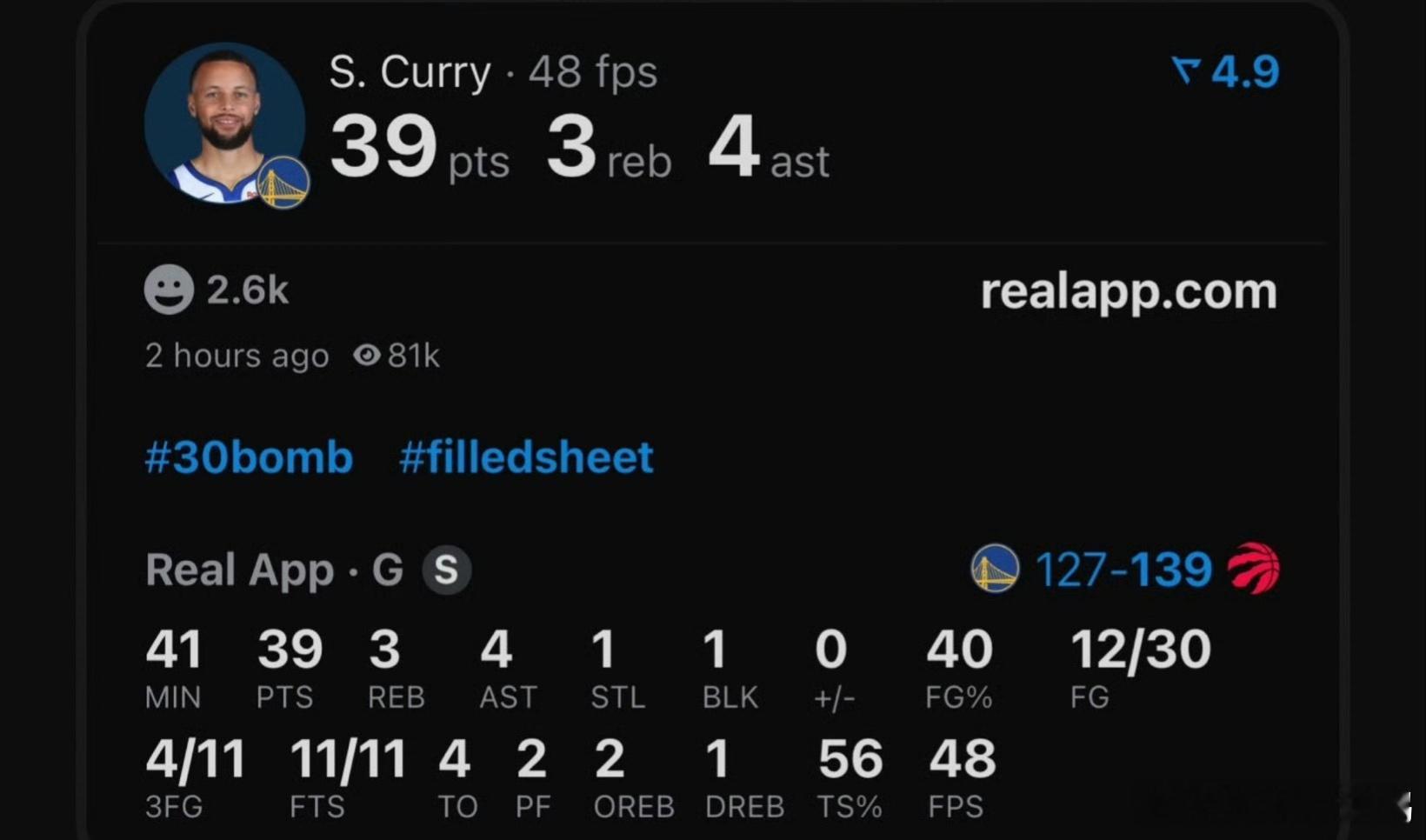This screenshot has height=840, width=1426.
Task: Click the realapp.com link
Action: coord(1128,291)
